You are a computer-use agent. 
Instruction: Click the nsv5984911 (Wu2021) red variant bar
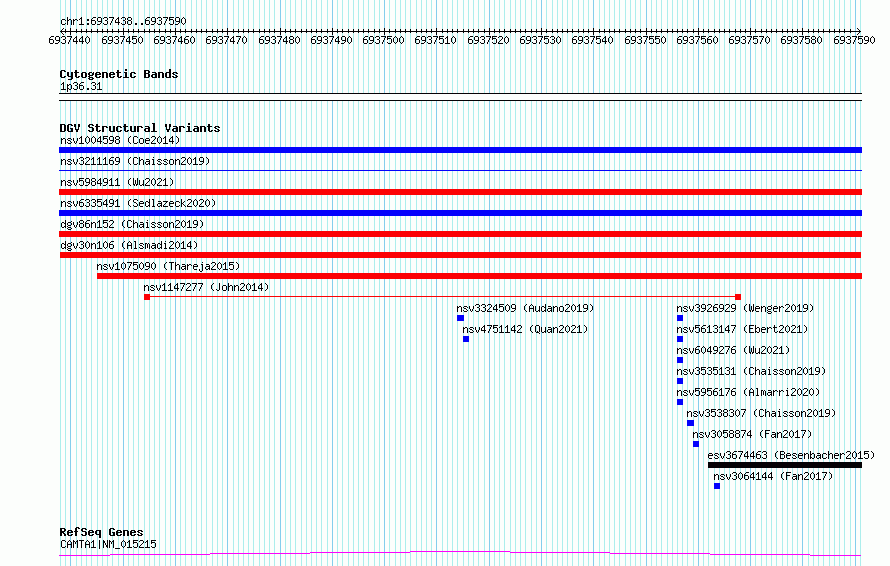pos(460,192)
